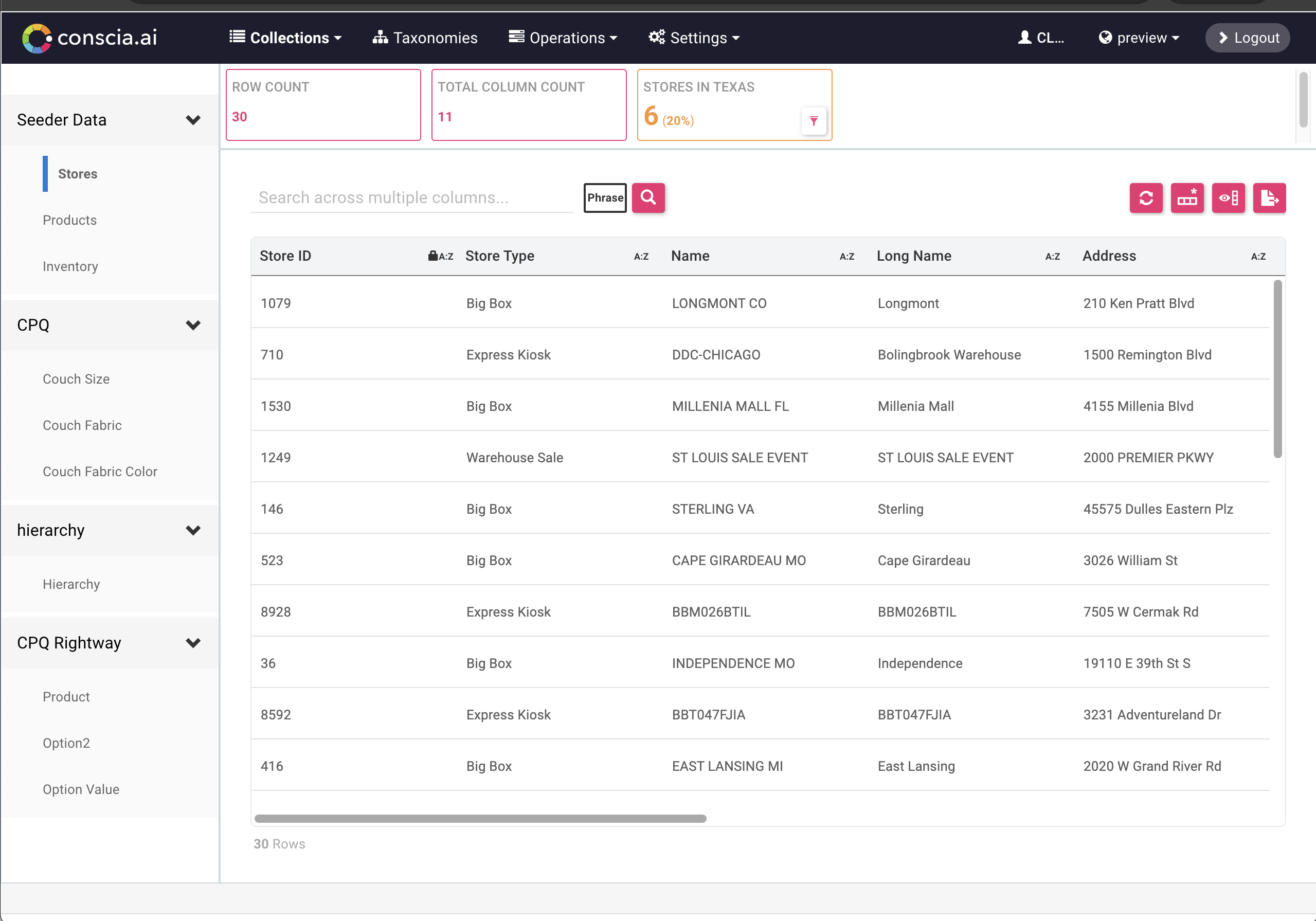The height and width of the screenshot is (921, 1316).
Task: Click the 45575 Dulles Eastern Plz address
Action: 1158,509
